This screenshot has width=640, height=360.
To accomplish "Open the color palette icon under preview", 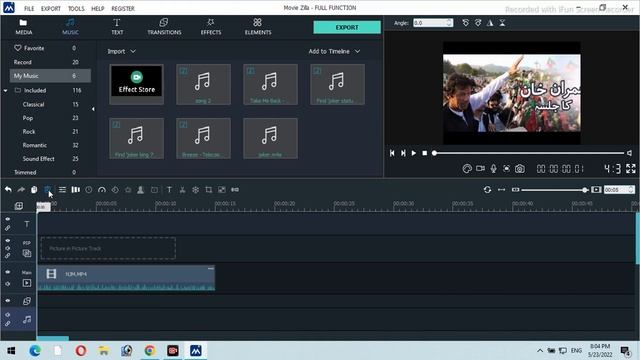I will pos(467,169).
